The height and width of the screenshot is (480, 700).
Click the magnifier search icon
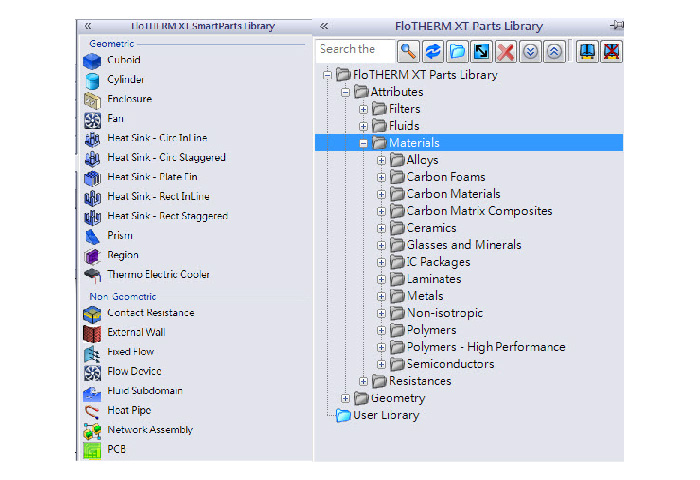click(408, 50)
